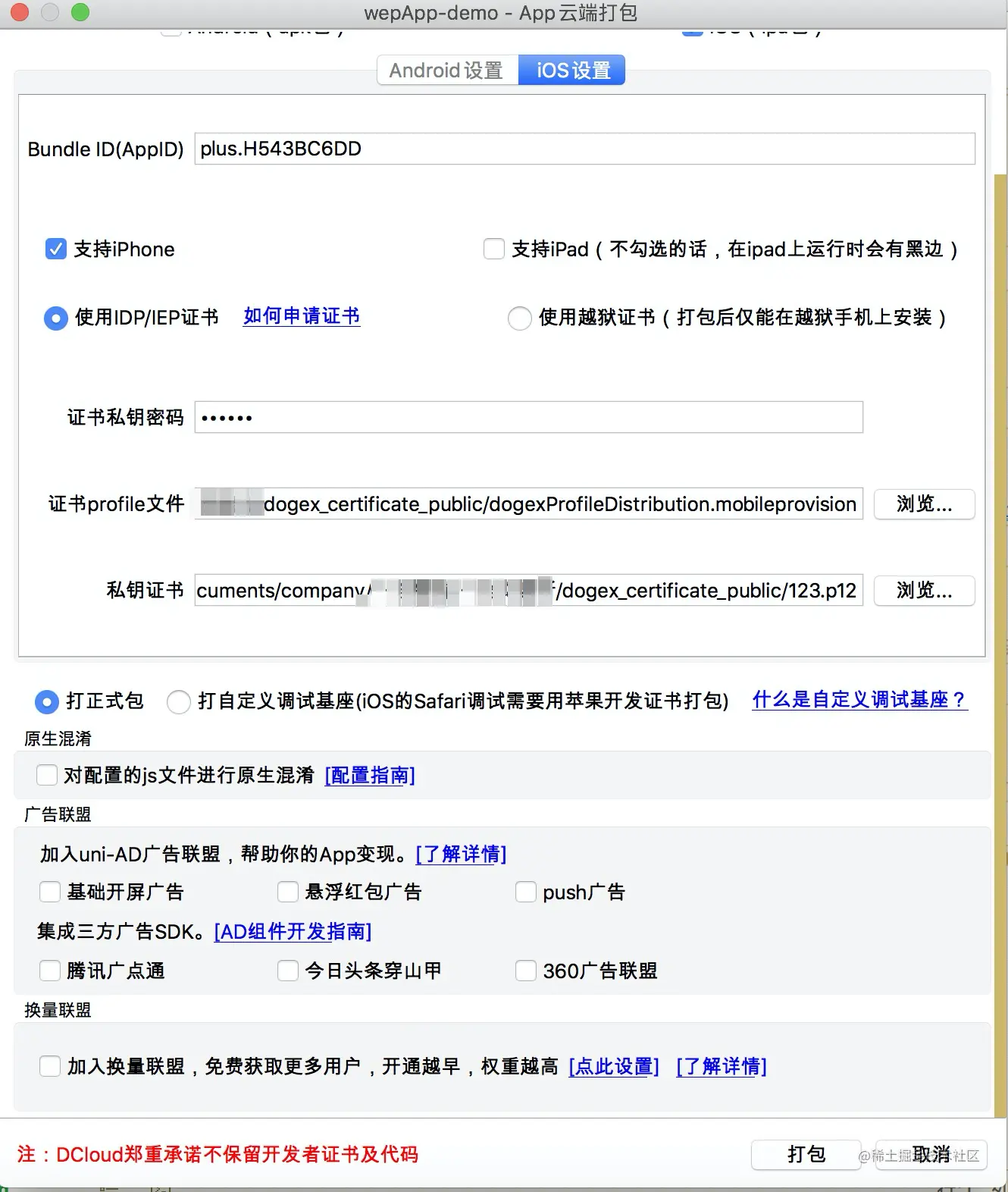This screenshot has width=1008, height=1192.
Task: Switch to the Android 设置 tab
Action: [x=447, y=71]
